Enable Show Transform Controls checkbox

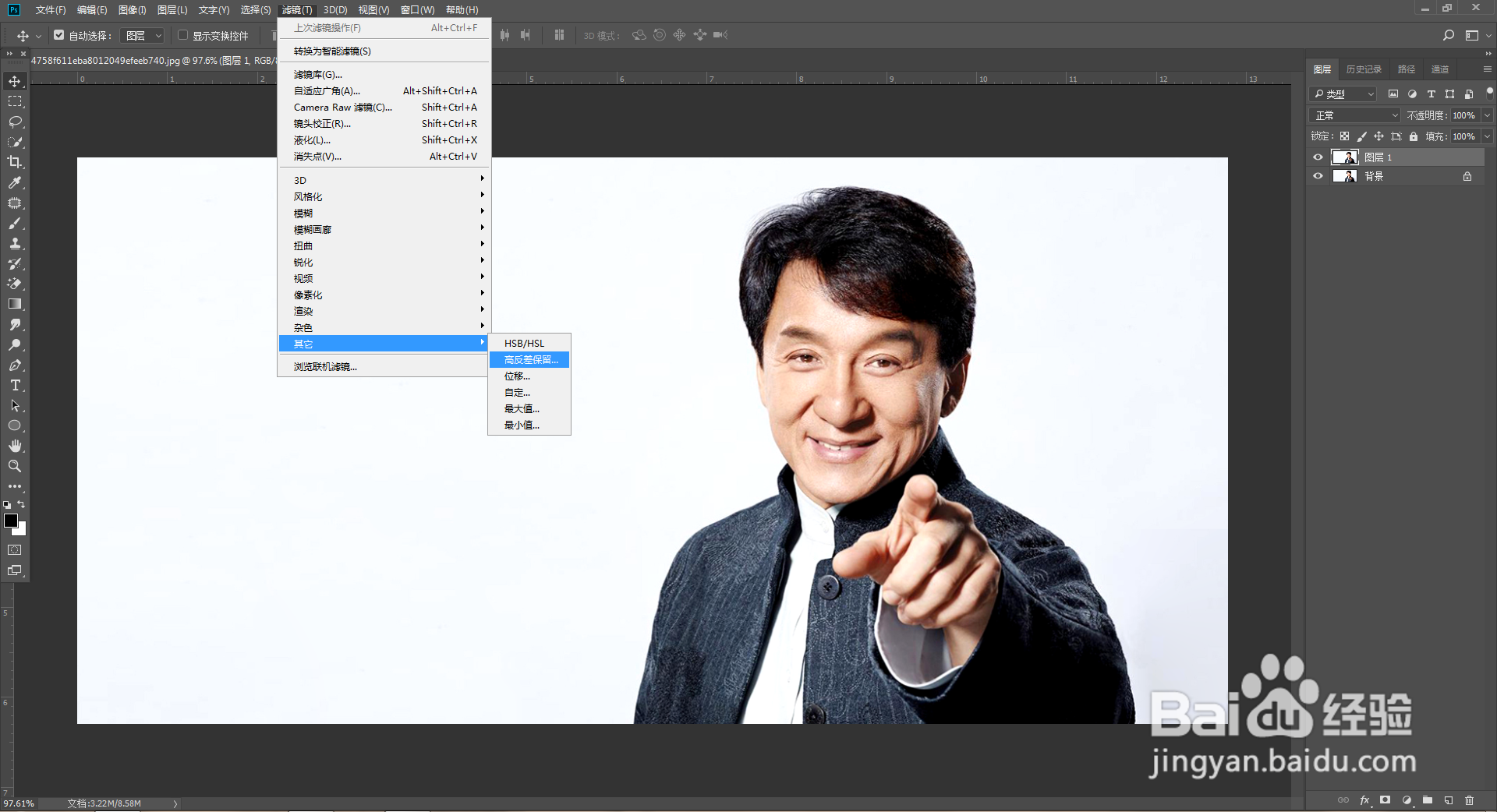[183, 35]
